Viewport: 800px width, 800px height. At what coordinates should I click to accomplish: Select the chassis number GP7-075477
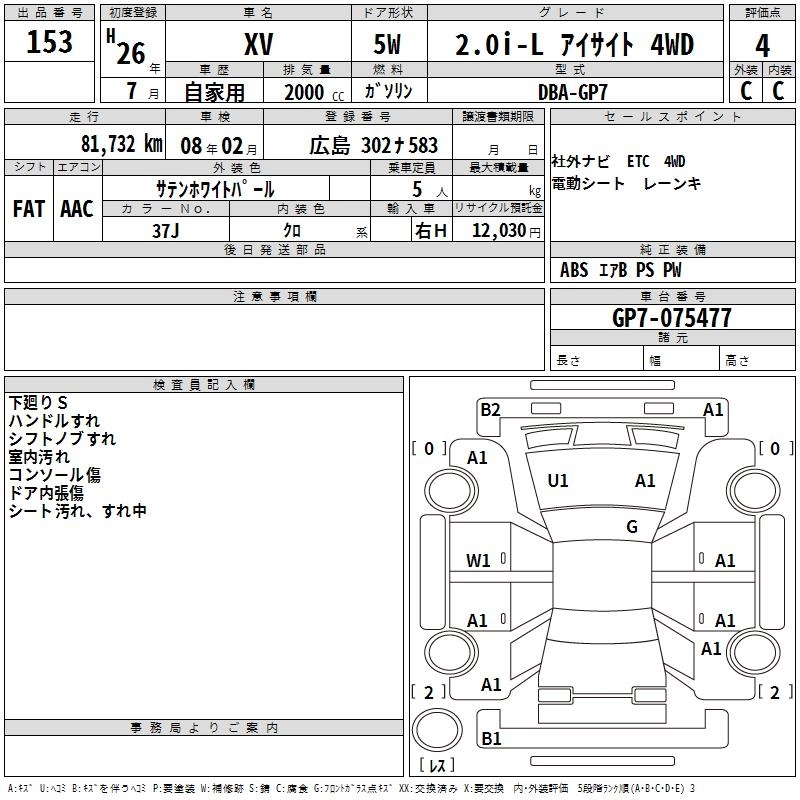coord(671,319)
